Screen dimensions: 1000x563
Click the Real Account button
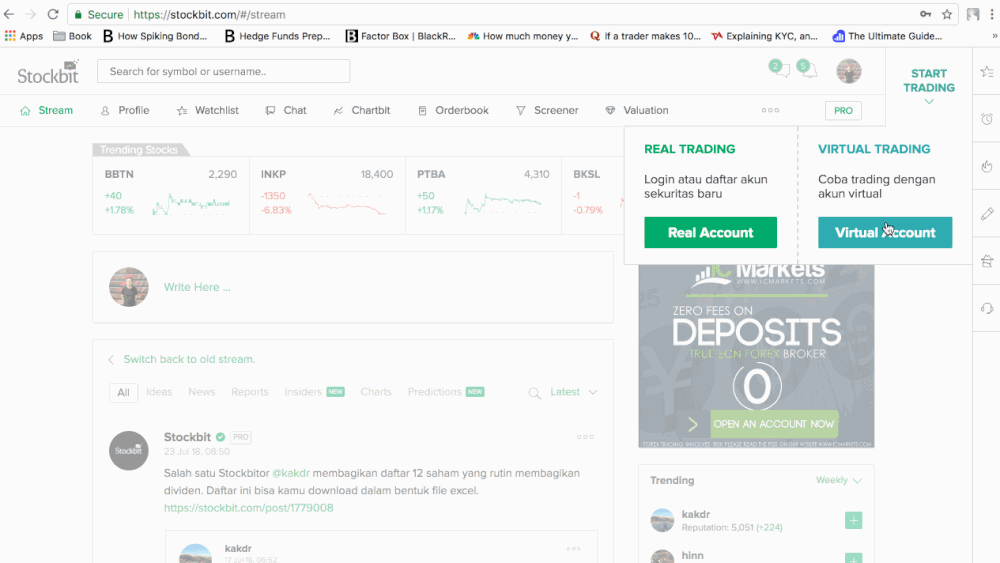pos(710,233)
